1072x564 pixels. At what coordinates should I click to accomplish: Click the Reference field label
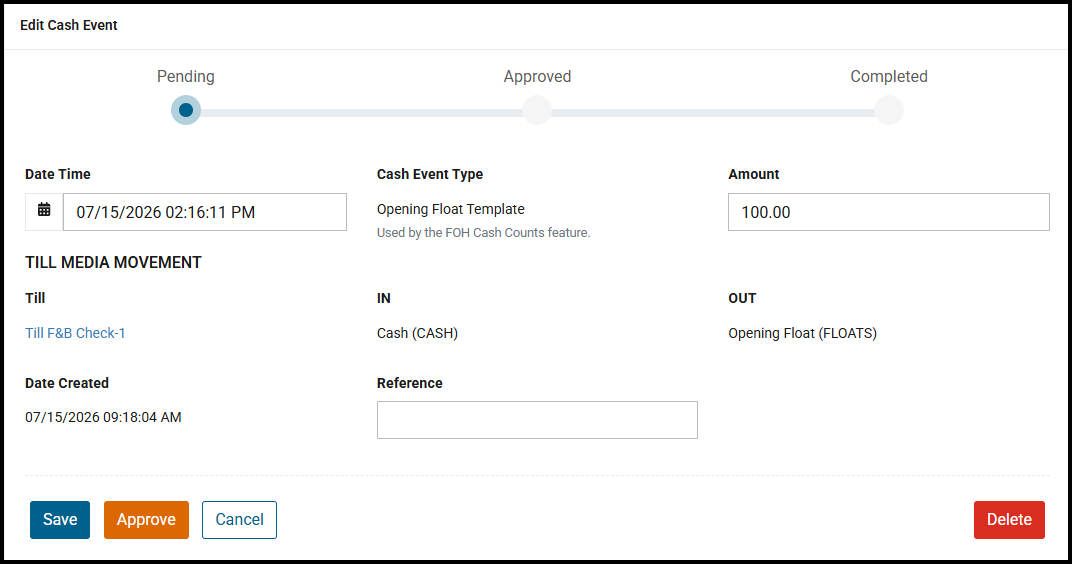(410, 383)
